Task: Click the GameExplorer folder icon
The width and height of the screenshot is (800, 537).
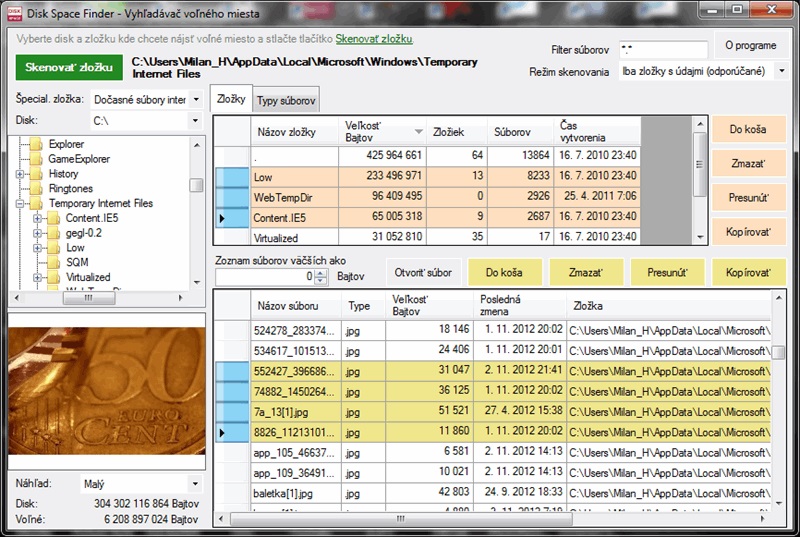Action: click(36, 159)
